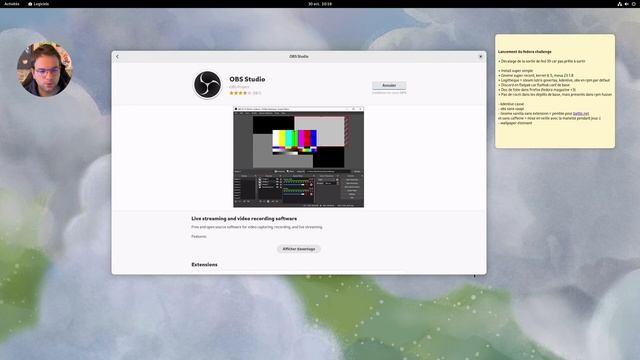Click the round webcam overlay of the presenter
This screenshot has width=640, height=360.
[x=45, y=69]
